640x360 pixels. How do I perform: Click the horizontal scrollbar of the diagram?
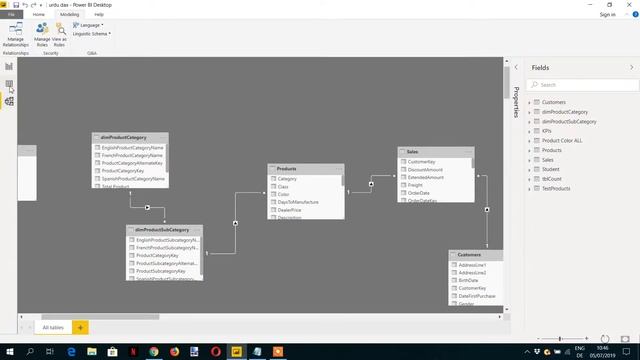pos(100,317)
